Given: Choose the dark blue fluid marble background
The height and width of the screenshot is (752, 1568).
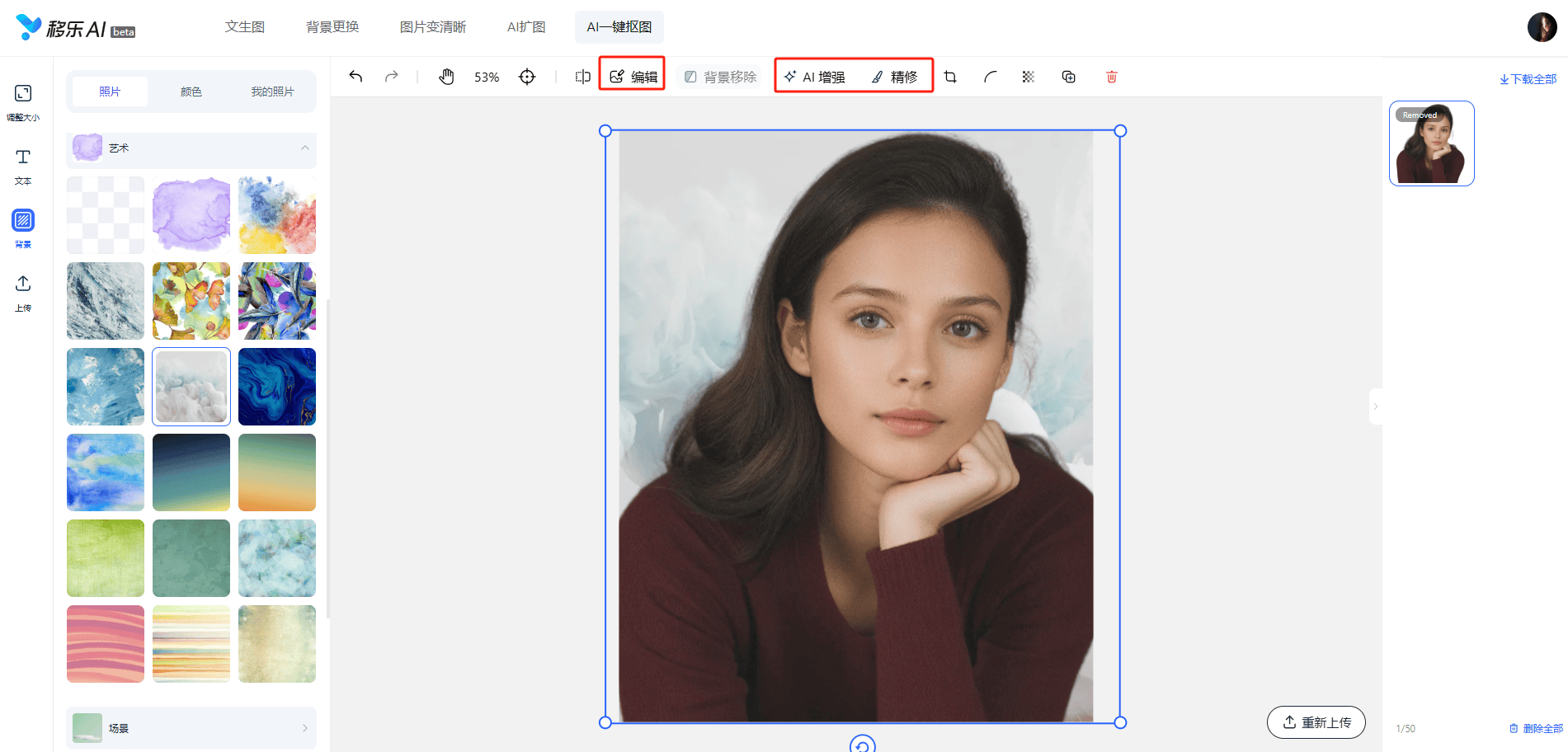Looking at the screenshot, I should point(277,387).
